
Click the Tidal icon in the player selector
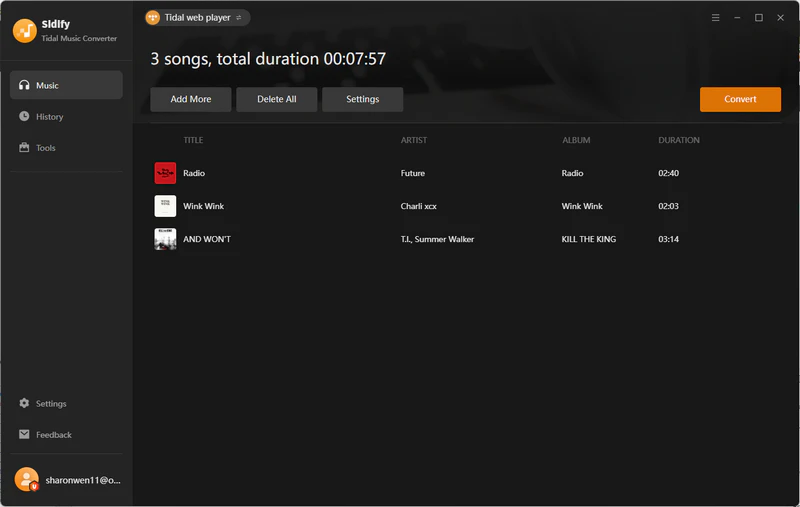(153, 18)
